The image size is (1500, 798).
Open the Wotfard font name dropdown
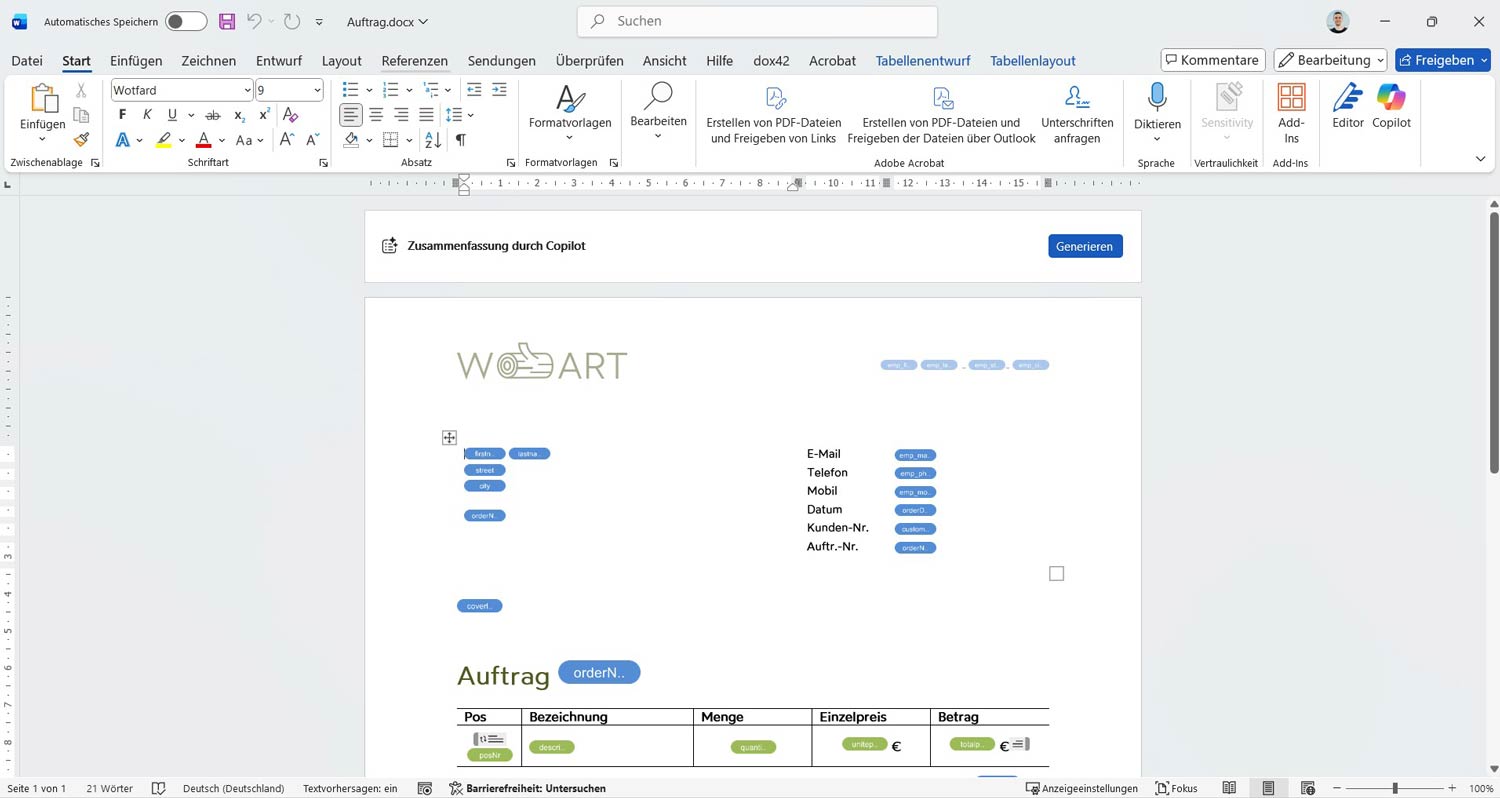pyautogui.click(x=247, y=90)
